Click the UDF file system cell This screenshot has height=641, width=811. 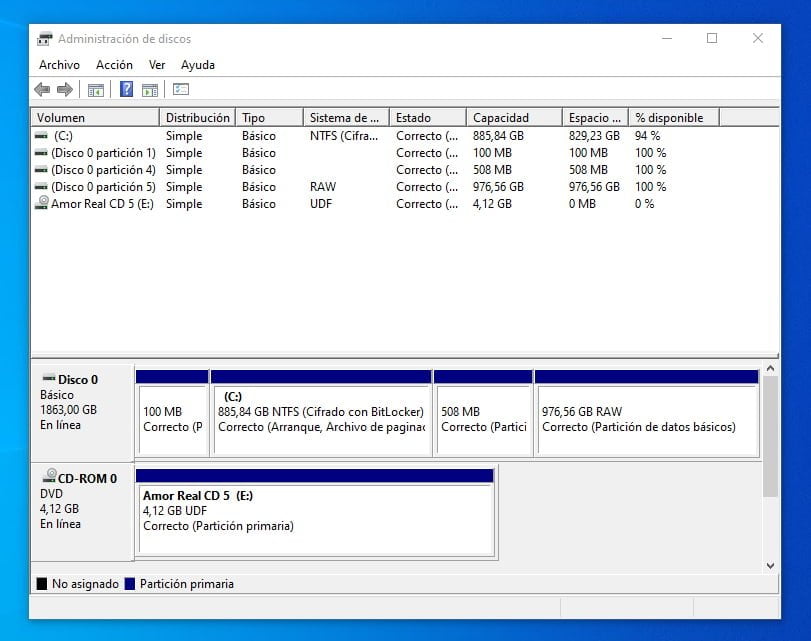click(321, 204)
